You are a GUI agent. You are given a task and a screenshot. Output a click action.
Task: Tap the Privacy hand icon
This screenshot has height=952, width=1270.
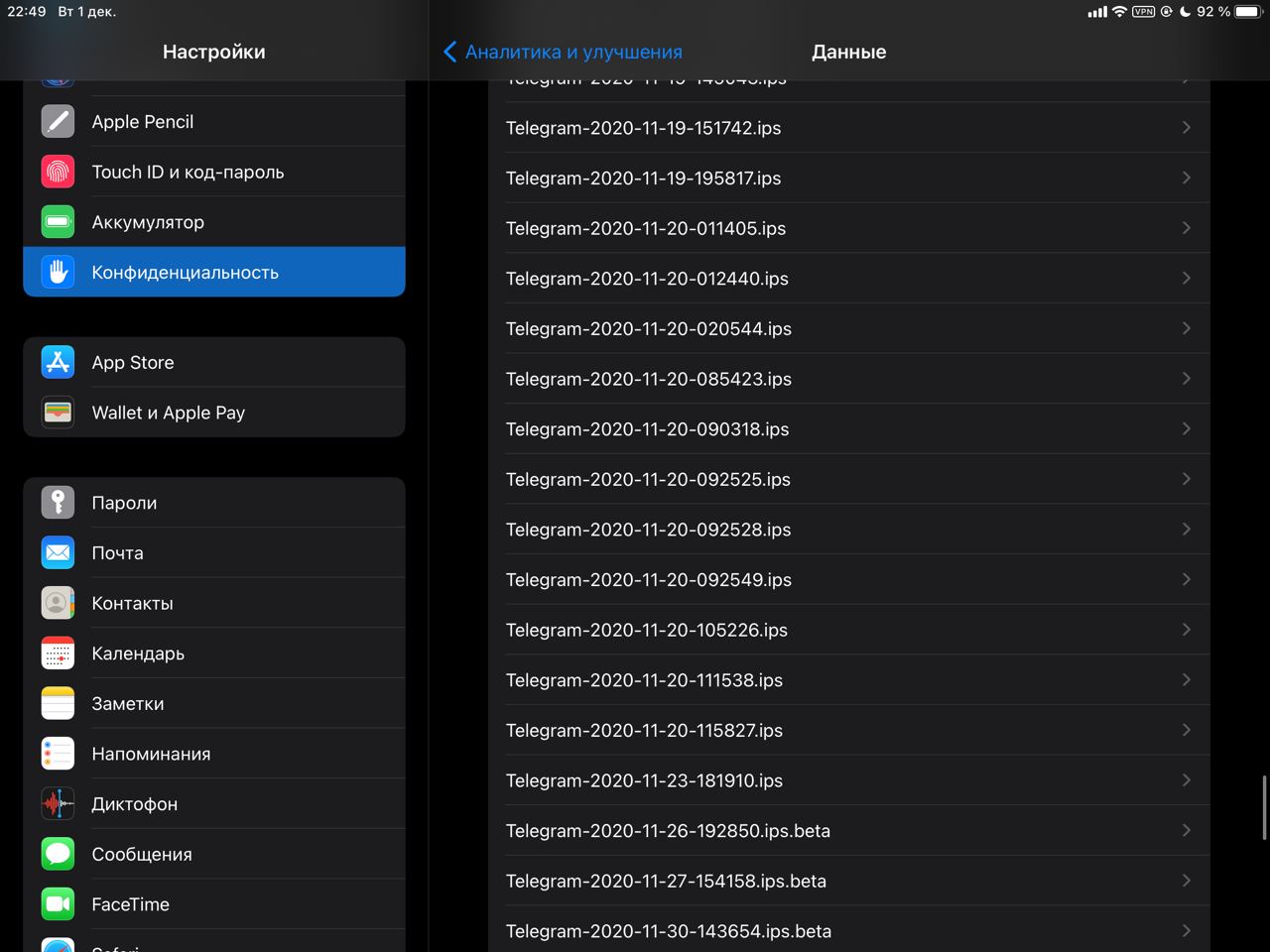pos(58,272)
